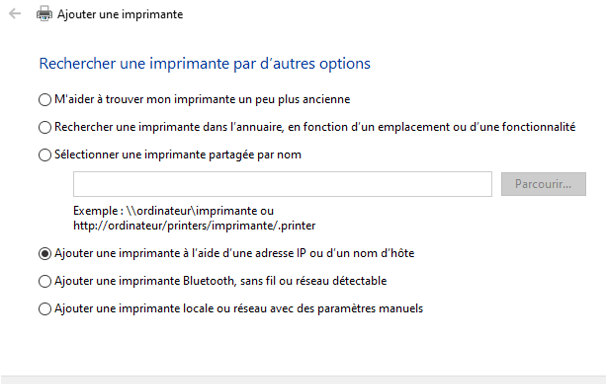Click the label 'Sélectionner une imprimante partagée par nom'

tap(178, 155)
